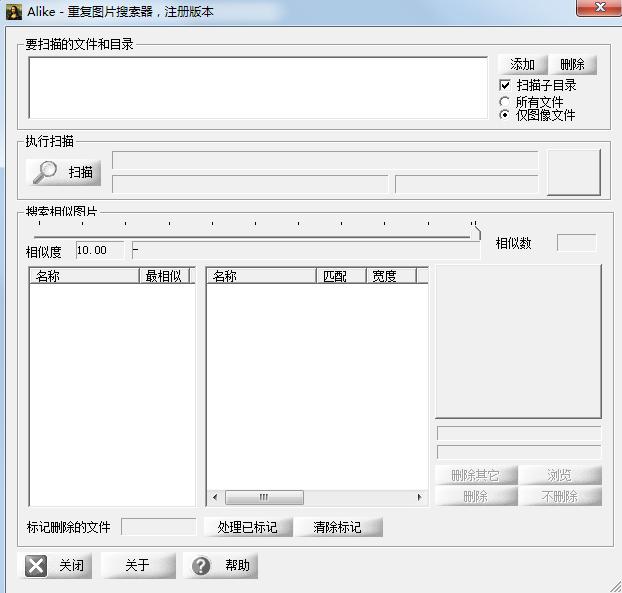Click the horizontal scrollbar left arrow
Screen dimensions: 622x593
tap(215, 497)
